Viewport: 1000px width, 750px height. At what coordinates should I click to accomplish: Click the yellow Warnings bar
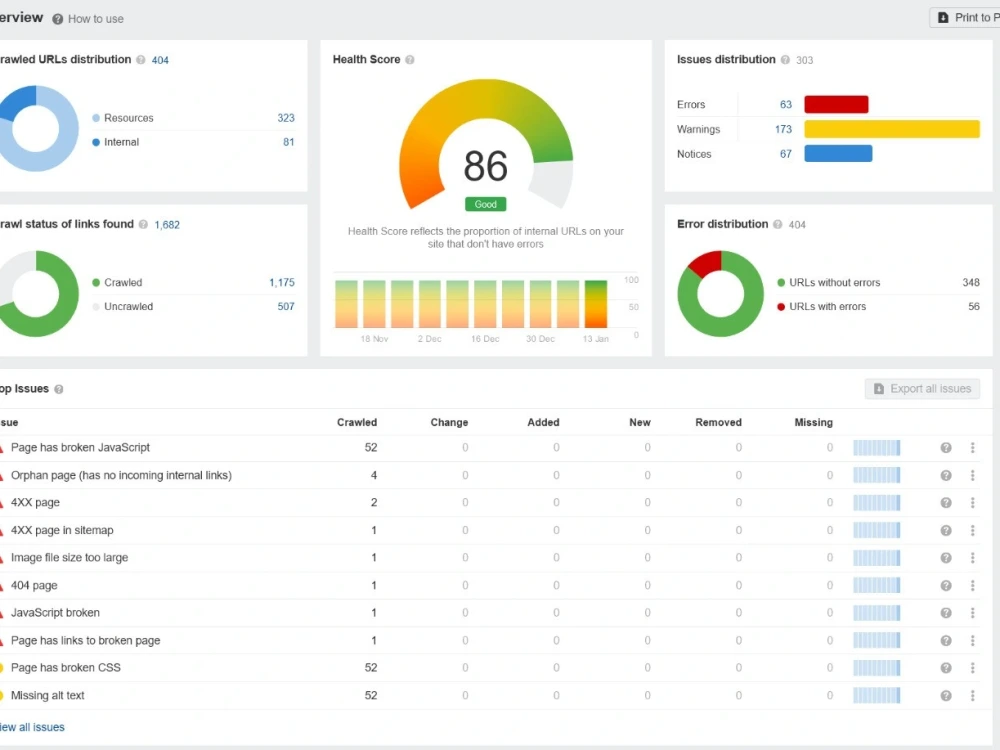coord(892,129)
